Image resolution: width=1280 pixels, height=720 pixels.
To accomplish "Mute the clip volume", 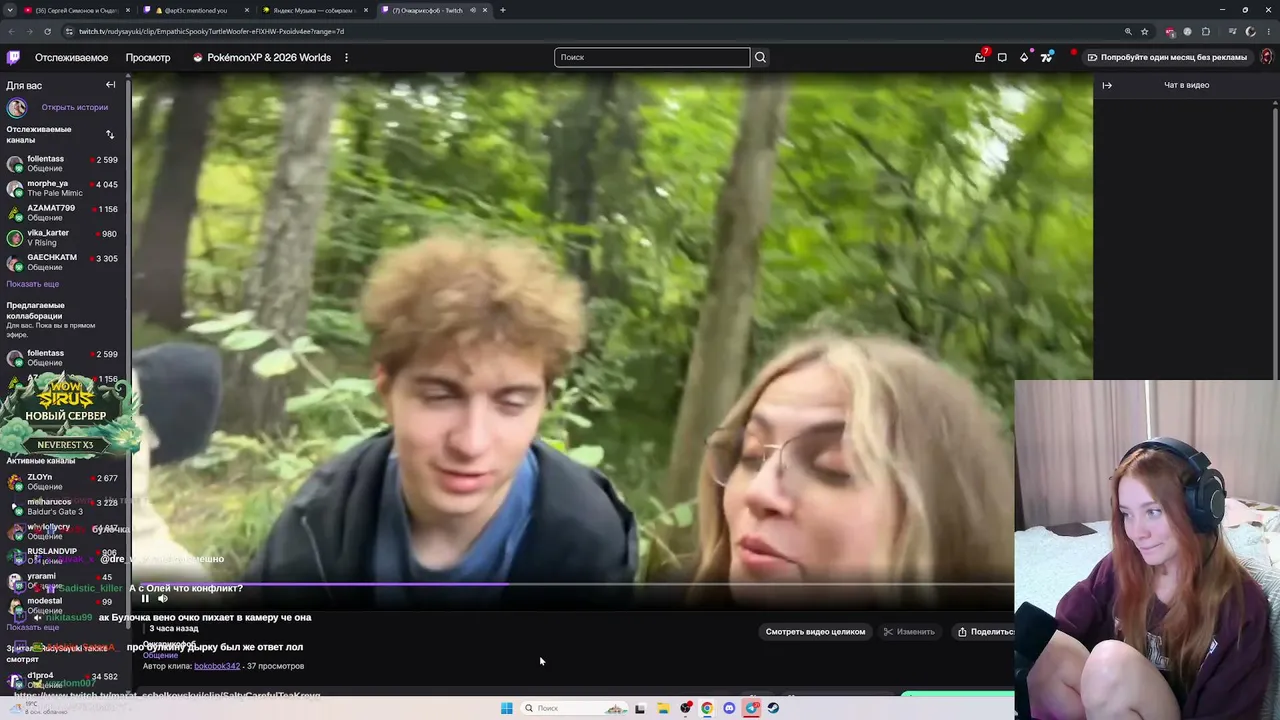I will pyautogui.click(x=163, y=599).
